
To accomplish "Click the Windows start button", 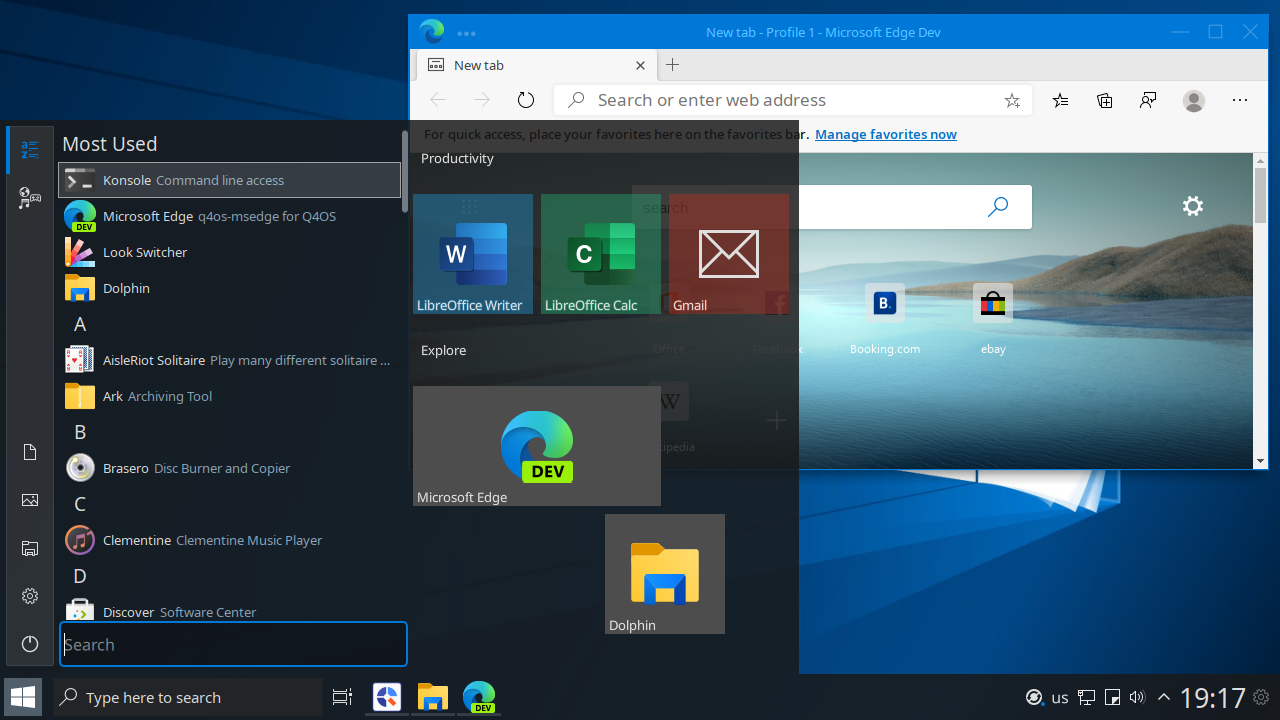I will pyautogui.click(x=22, y=697).
